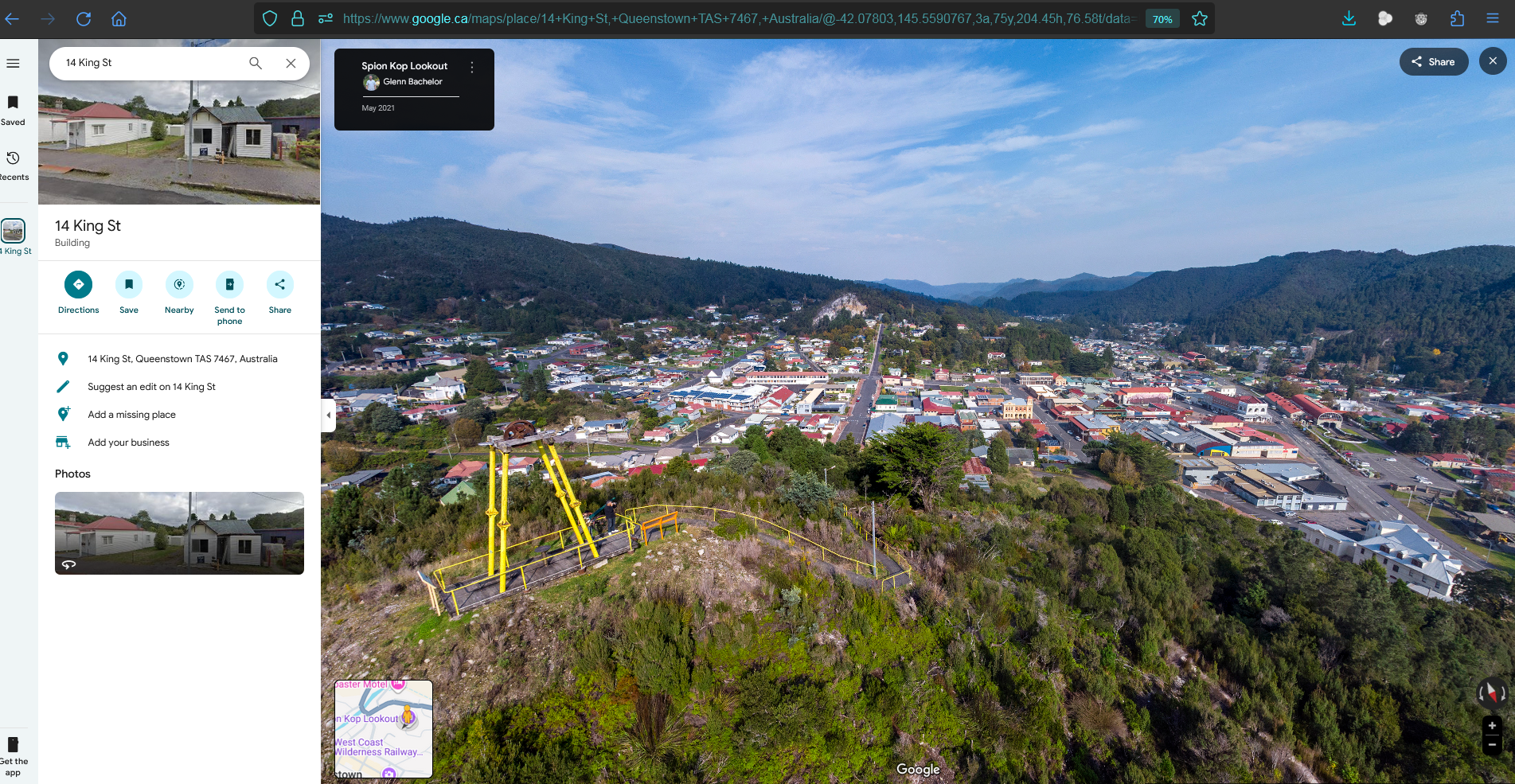Open photo options three-dot menu
Screen dimensions: 1515x784
(472, 68)
